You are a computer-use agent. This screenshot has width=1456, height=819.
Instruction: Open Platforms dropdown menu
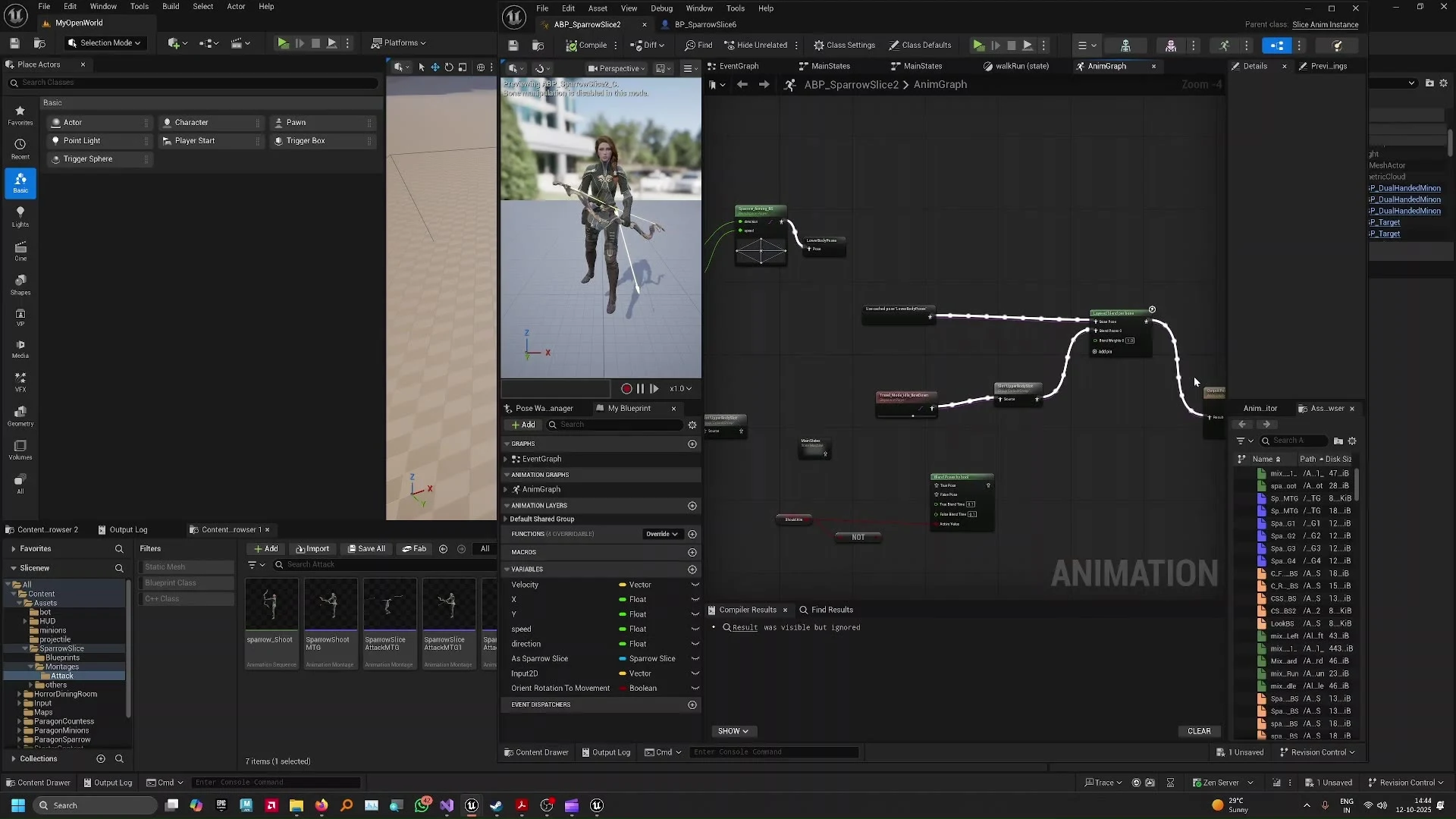point(398,42)
